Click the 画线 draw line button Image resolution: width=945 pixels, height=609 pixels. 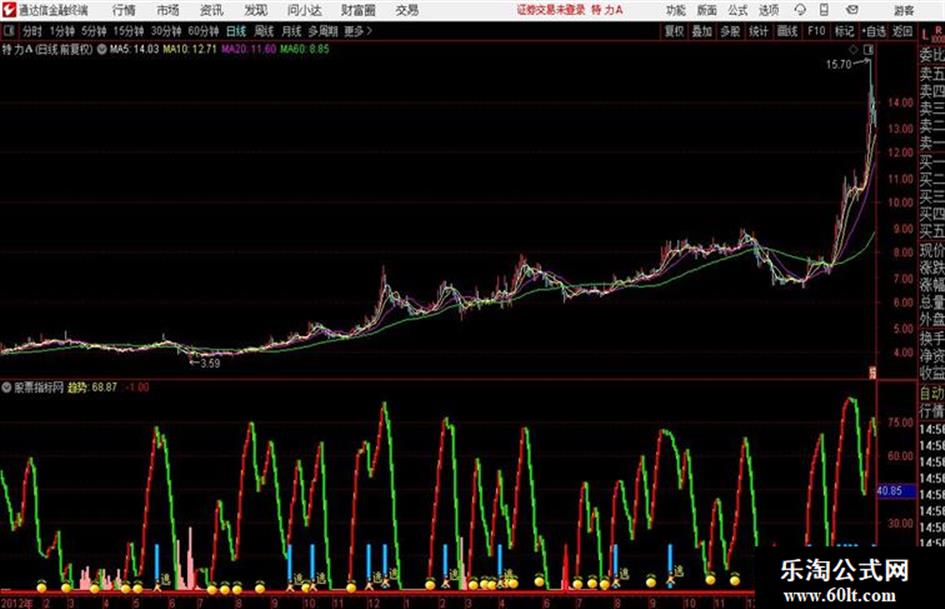click(787, 31)
